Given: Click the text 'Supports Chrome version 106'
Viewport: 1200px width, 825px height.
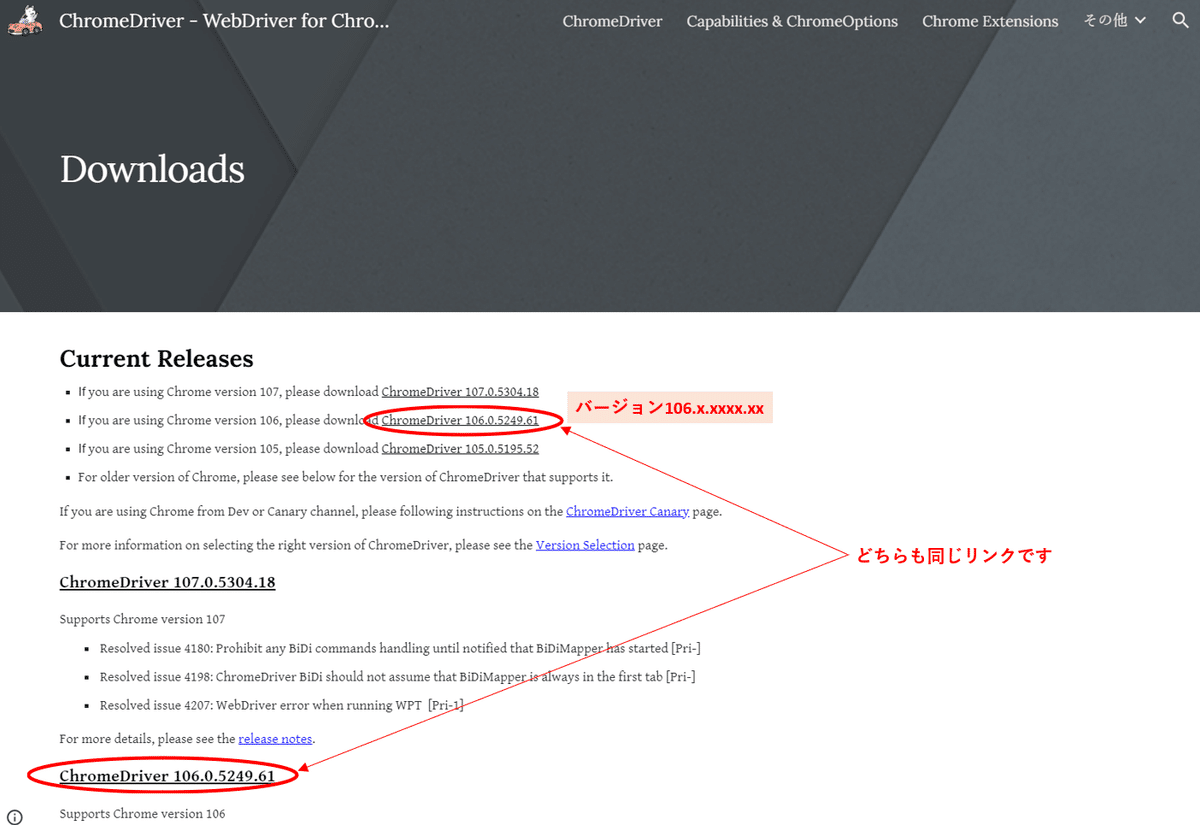Looking at the screenshot, I should click(x=142, y=814).
